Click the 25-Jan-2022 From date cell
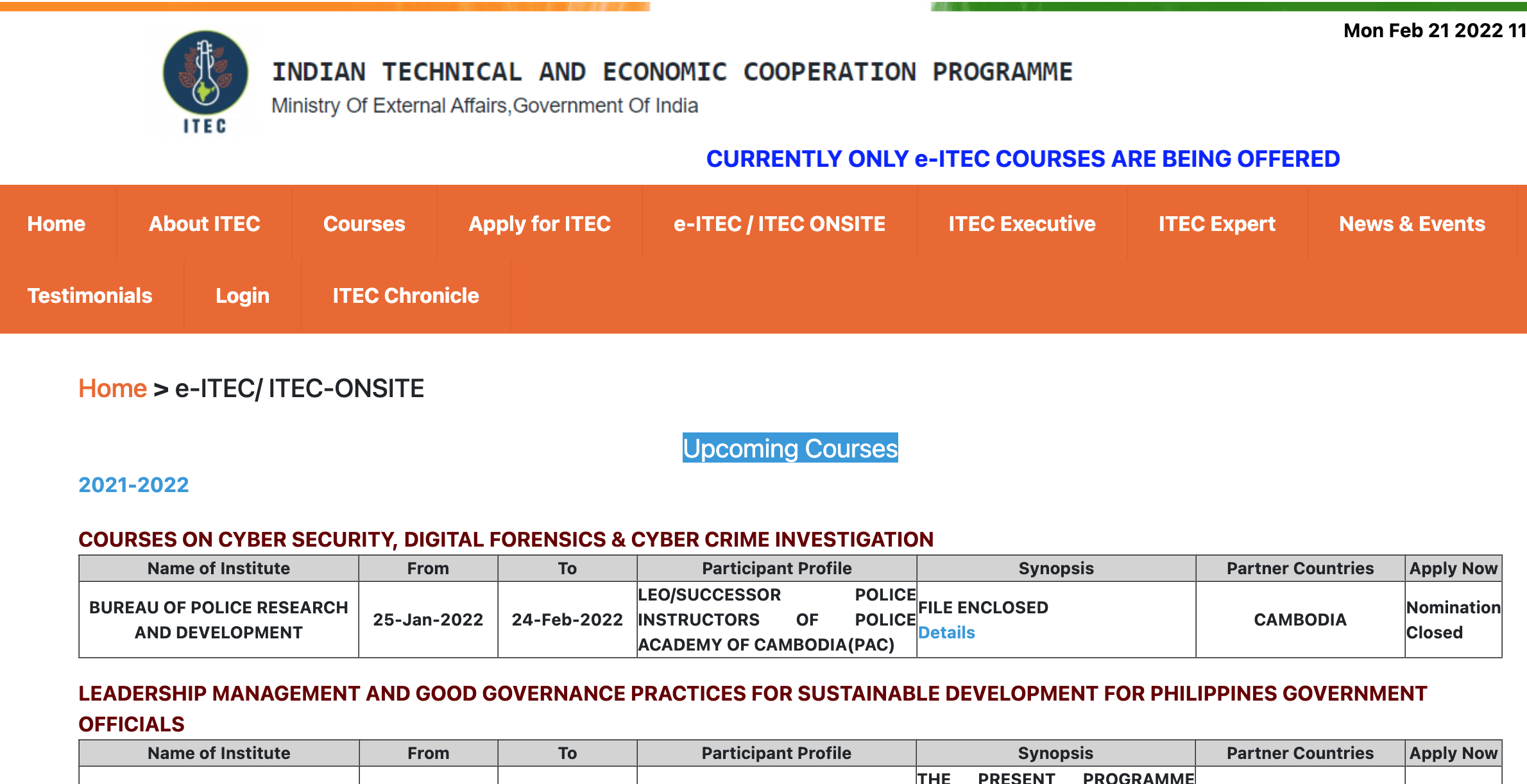The width and height of the screenshot is (1527, 784). coord(428,620)
